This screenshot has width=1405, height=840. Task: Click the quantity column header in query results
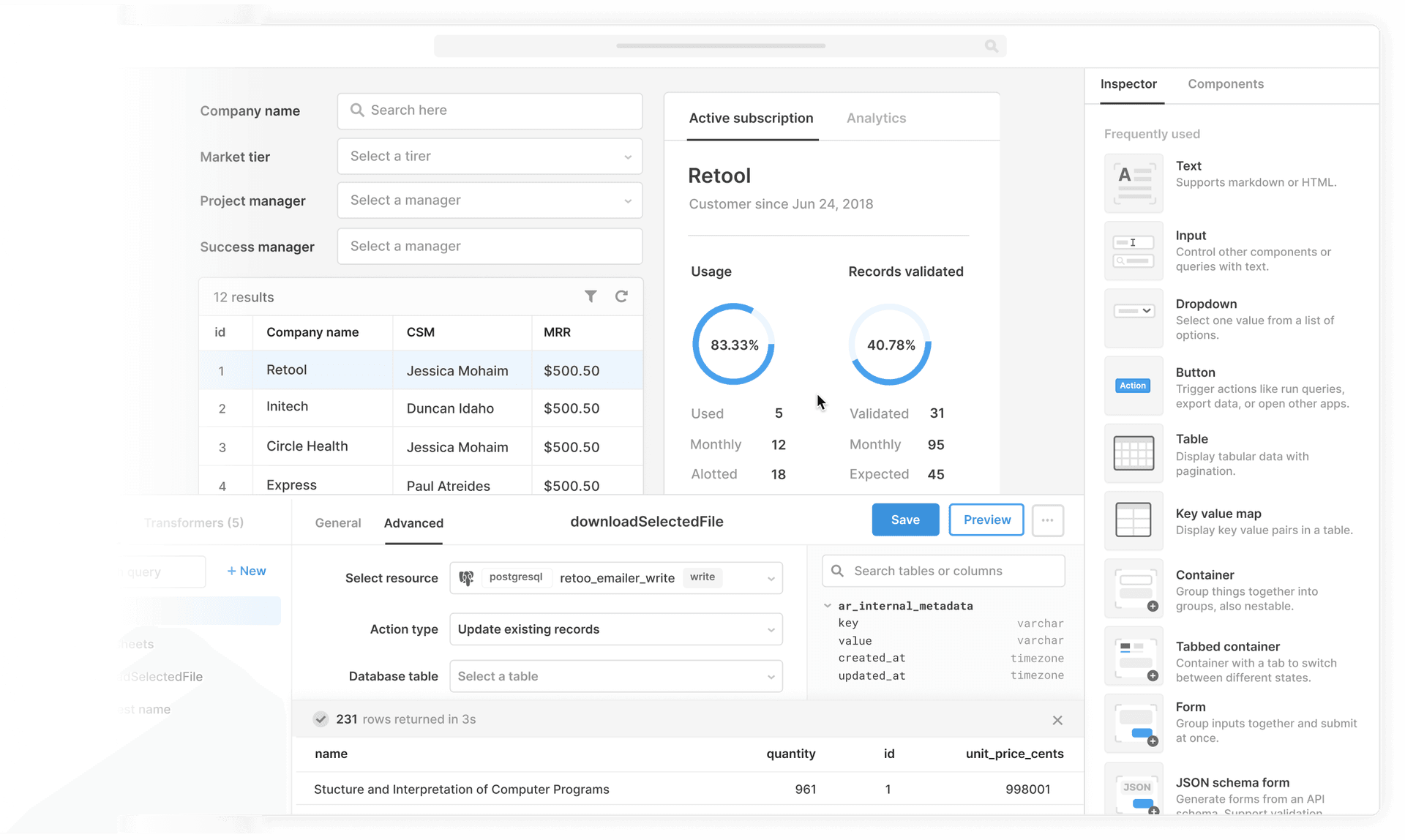790,754
